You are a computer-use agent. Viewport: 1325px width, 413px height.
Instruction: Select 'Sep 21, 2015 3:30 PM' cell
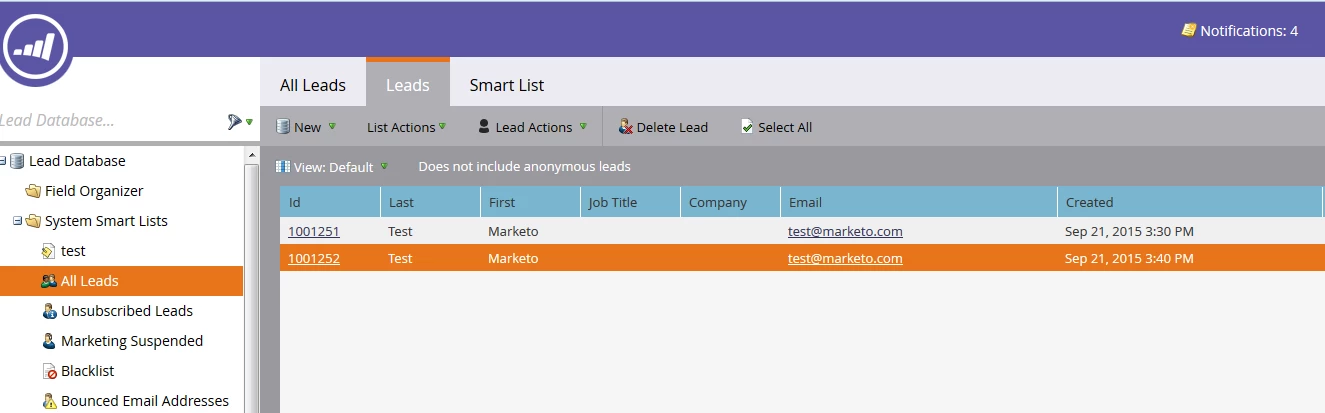click(1129, 231)
